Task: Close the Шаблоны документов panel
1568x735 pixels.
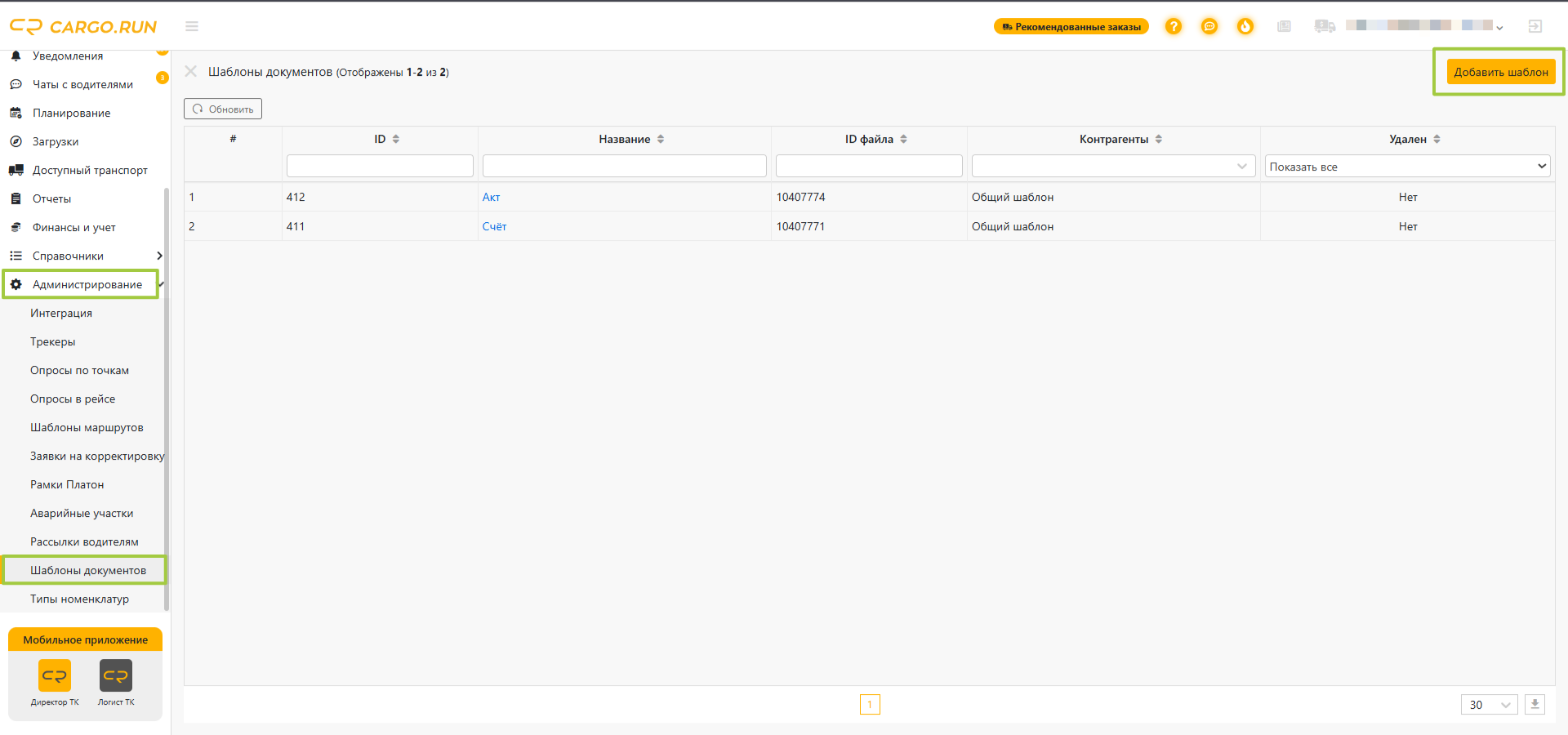Action: pyautogui.click(x=191, y=71)
